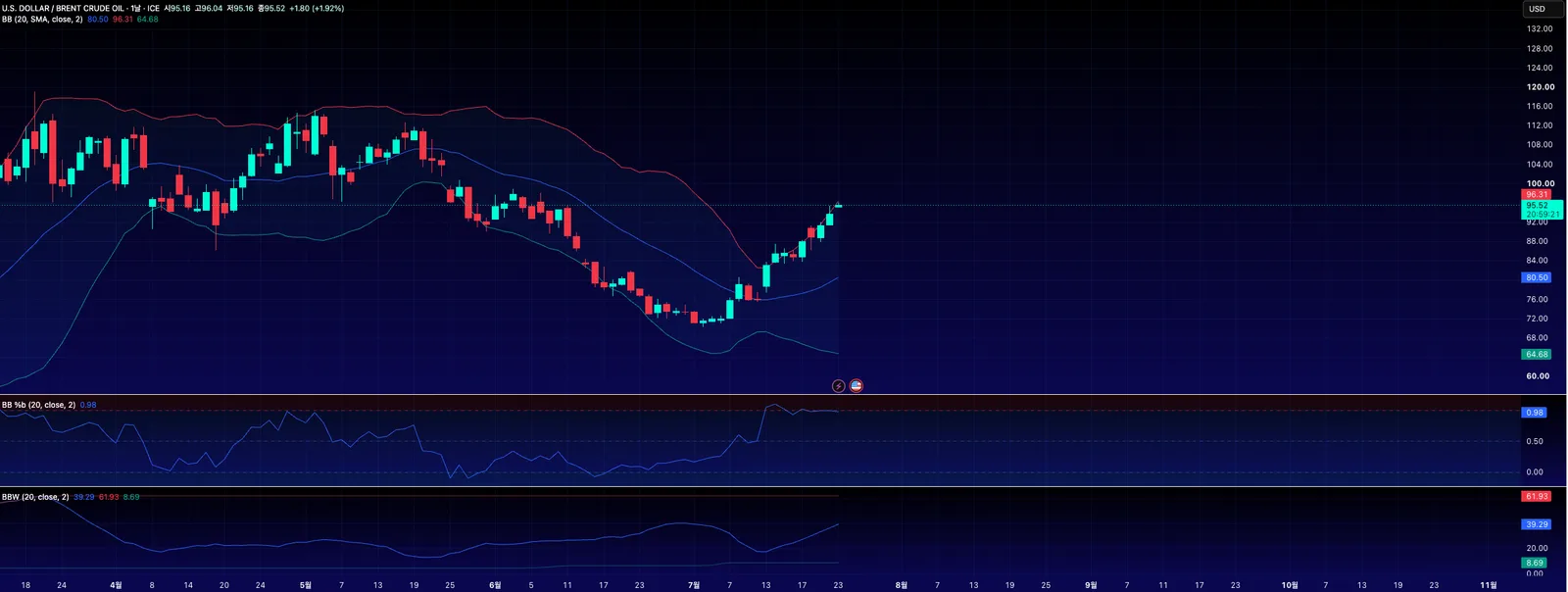
Task: Click the blue 80.50 basis price label
Action: (x=1537, y=277)
